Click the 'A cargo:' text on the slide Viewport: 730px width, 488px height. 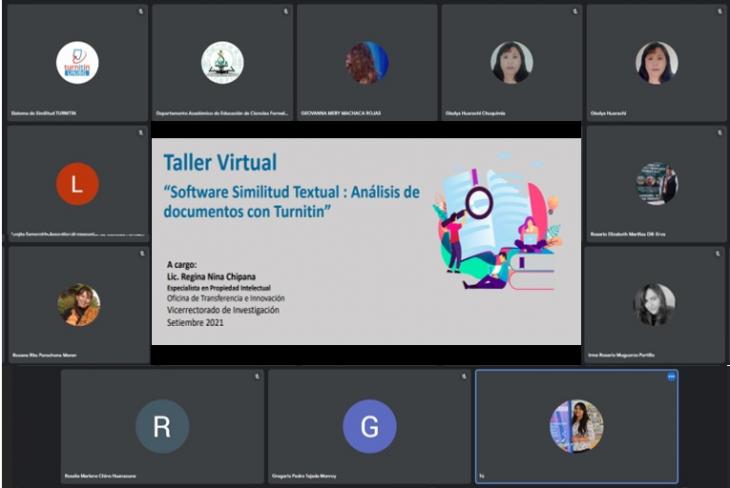(182, 264)
